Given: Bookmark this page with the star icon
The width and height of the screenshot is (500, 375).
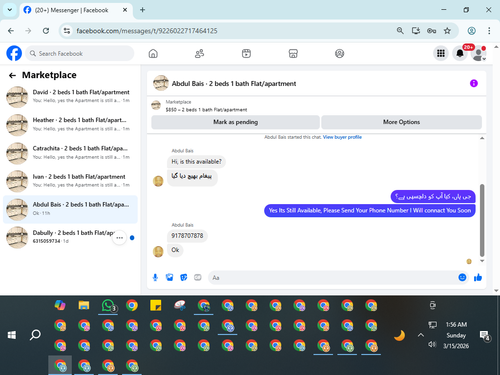Looking at the screenshot, I should (x=447, y=31).
